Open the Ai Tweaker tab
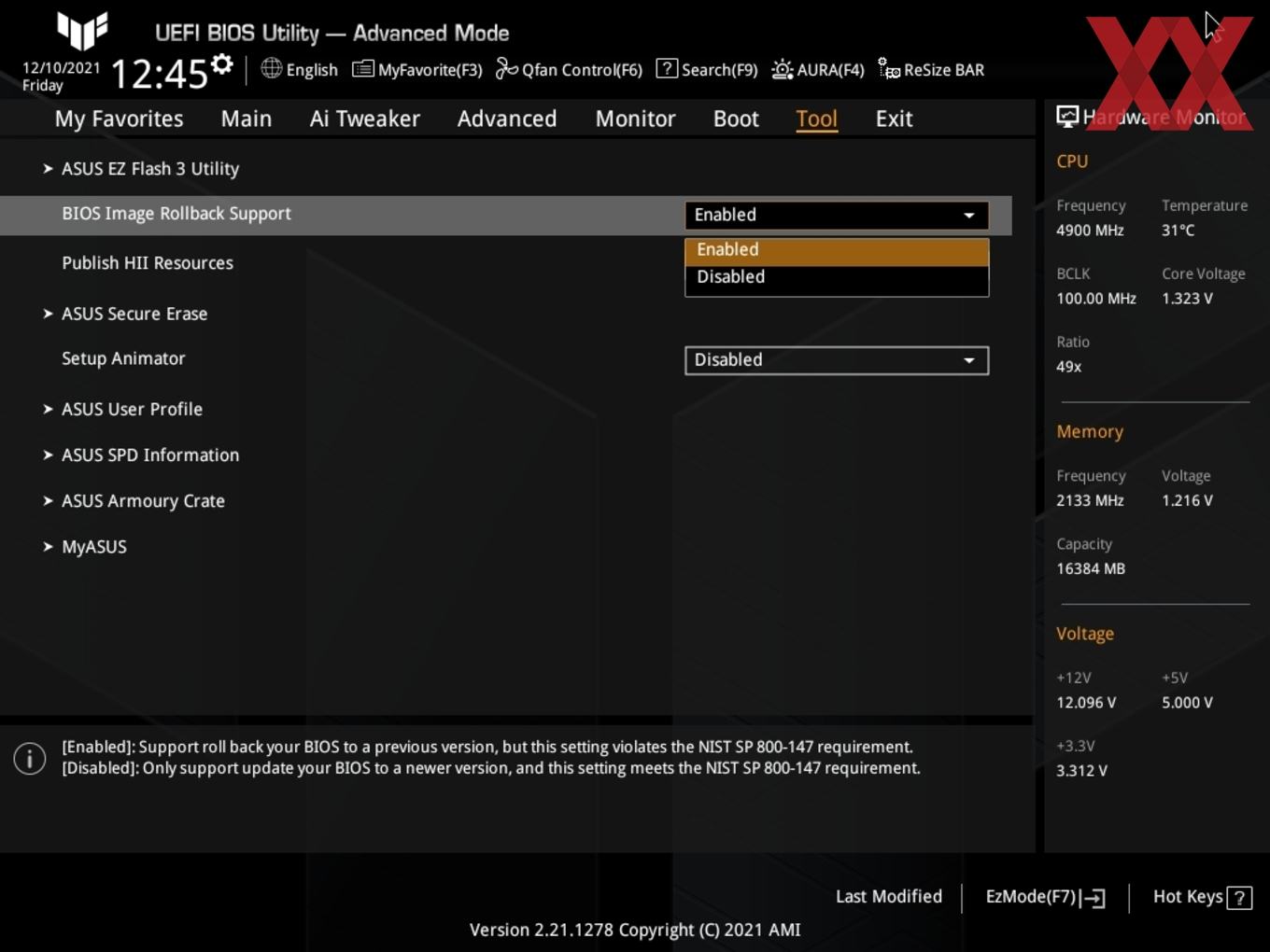Image resolution: width=1270 pixels, height=952 pixels. [x=365, y=119]
